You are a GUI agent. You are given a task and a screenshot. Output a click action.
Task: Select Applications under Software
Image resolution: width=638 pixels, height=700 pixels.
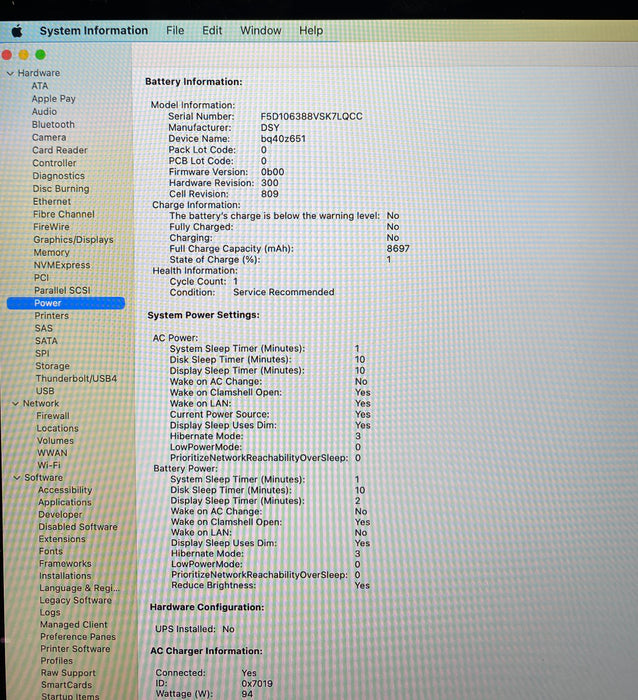click(x=65, y=503)
